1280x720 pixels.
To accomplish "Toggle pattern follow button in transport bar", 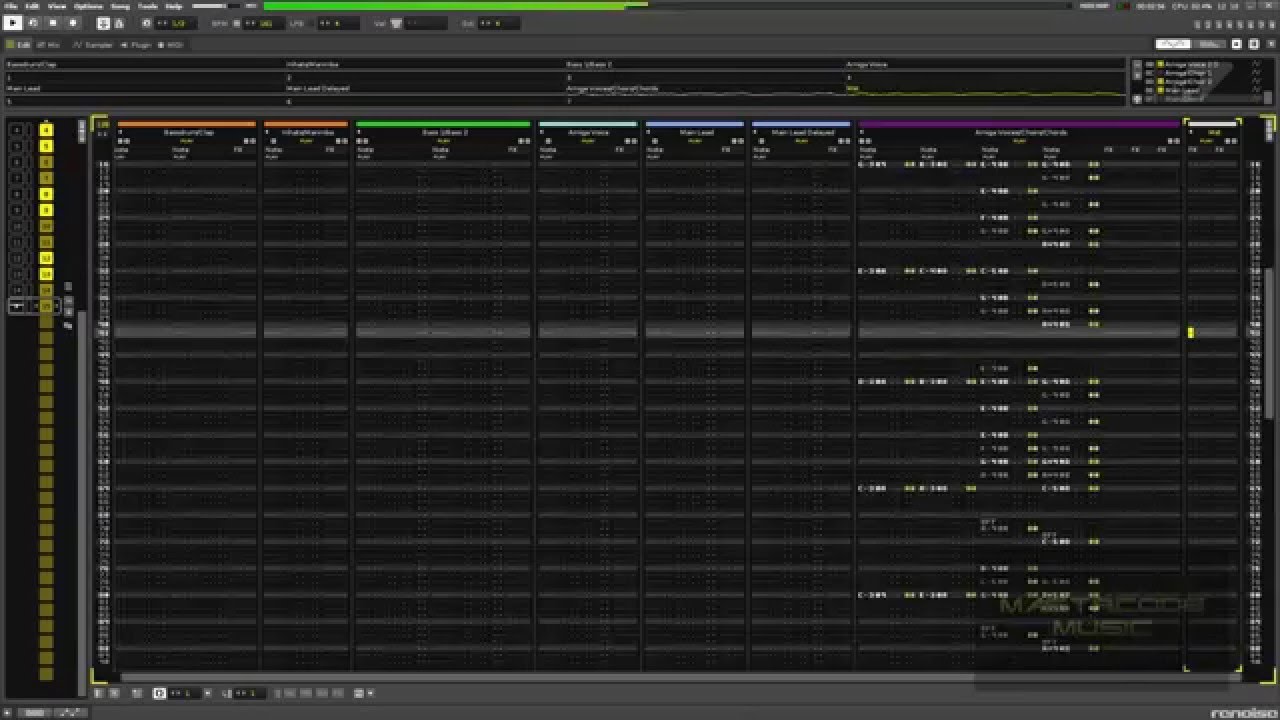I will [103, 23].
